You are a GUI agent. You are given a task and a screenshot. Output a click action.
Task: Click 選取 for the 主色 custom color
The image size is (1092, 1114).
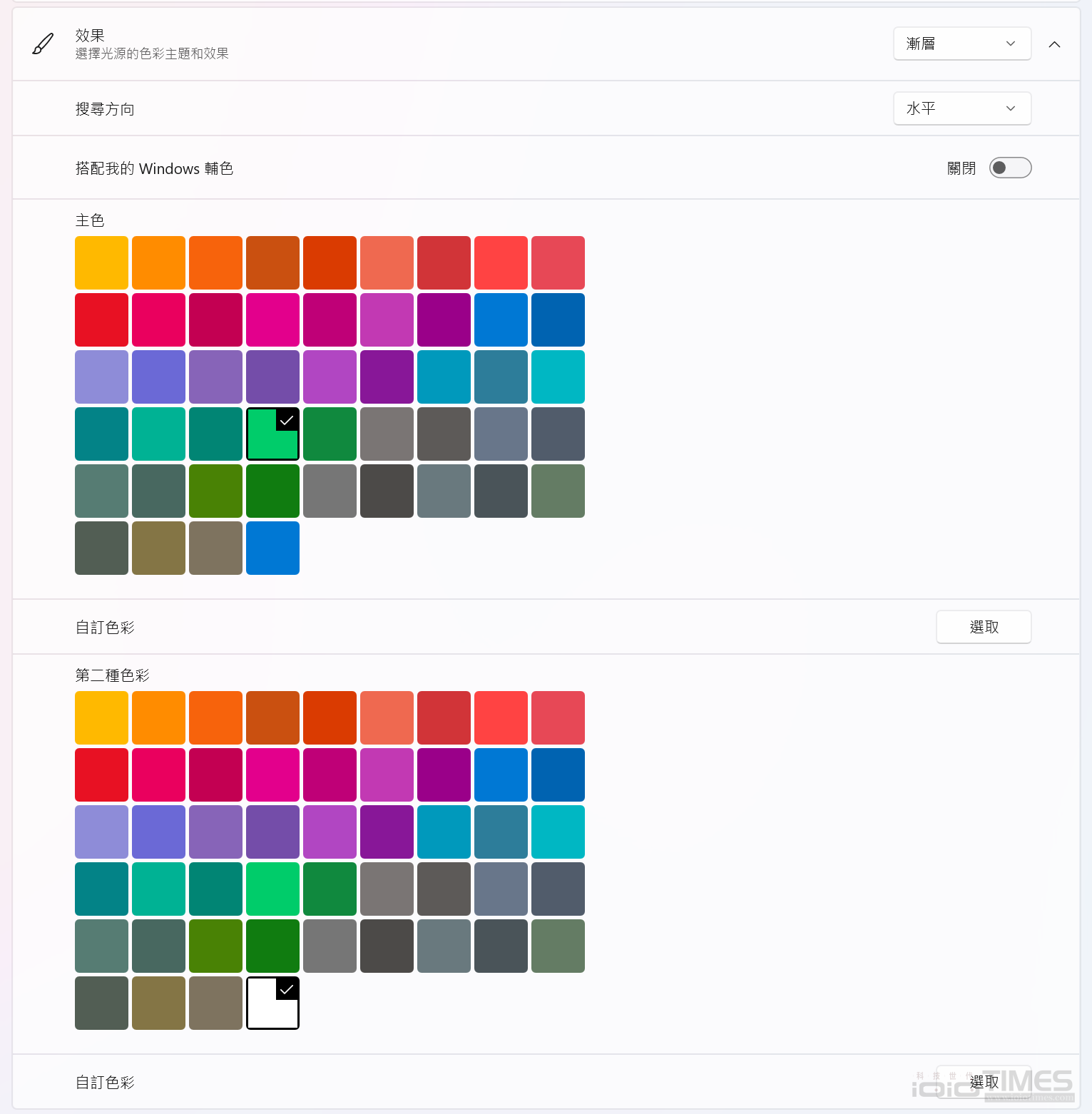click(983, 627)
